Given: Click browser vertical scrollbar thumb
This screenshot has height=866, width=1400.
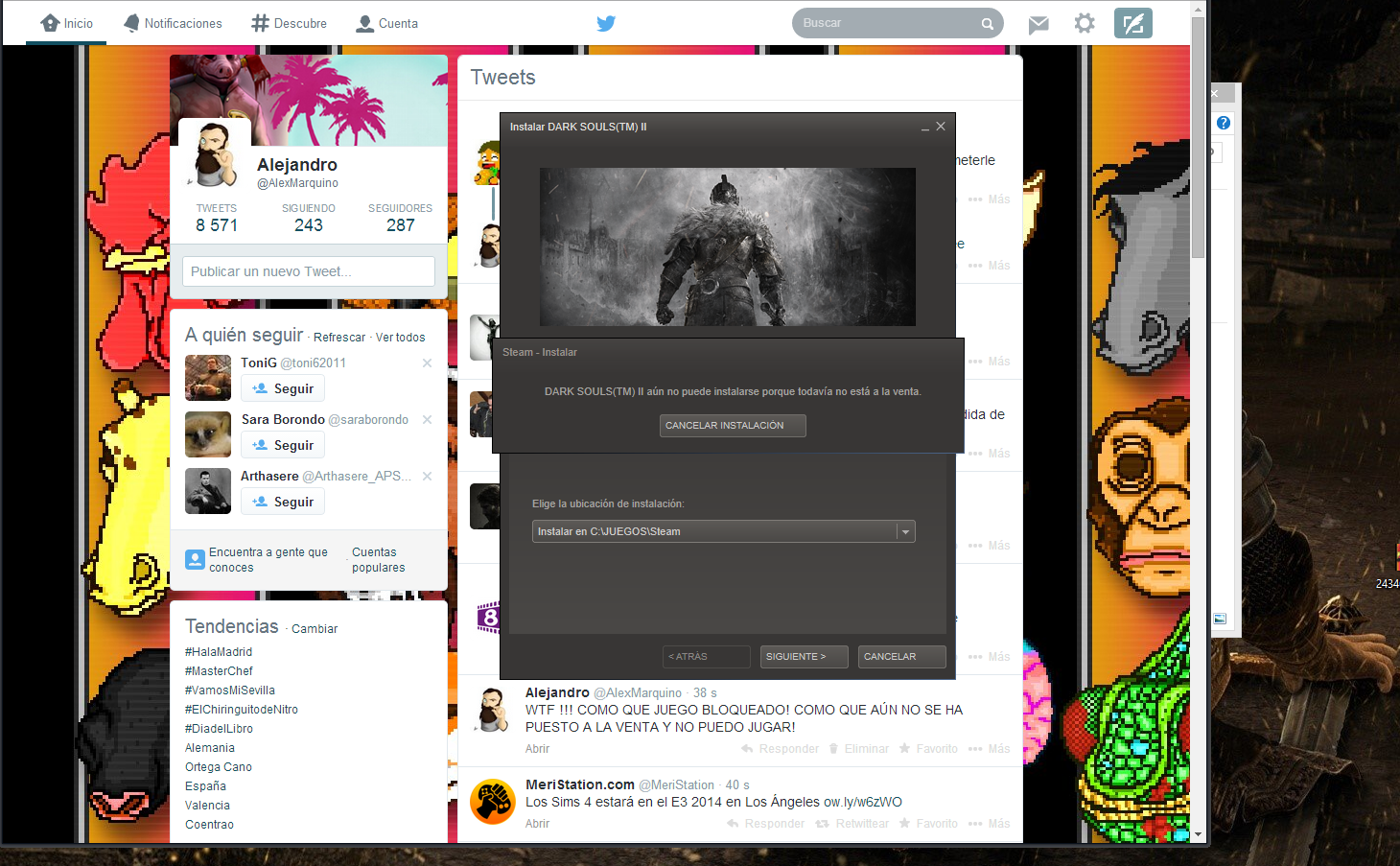Looking at the screenshot, I should (x=1198, y=137).
